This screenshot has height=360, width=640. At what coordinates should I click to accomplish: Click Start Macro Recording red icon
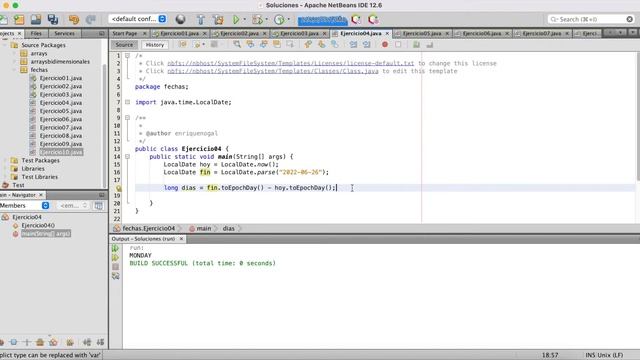point(384,44)
